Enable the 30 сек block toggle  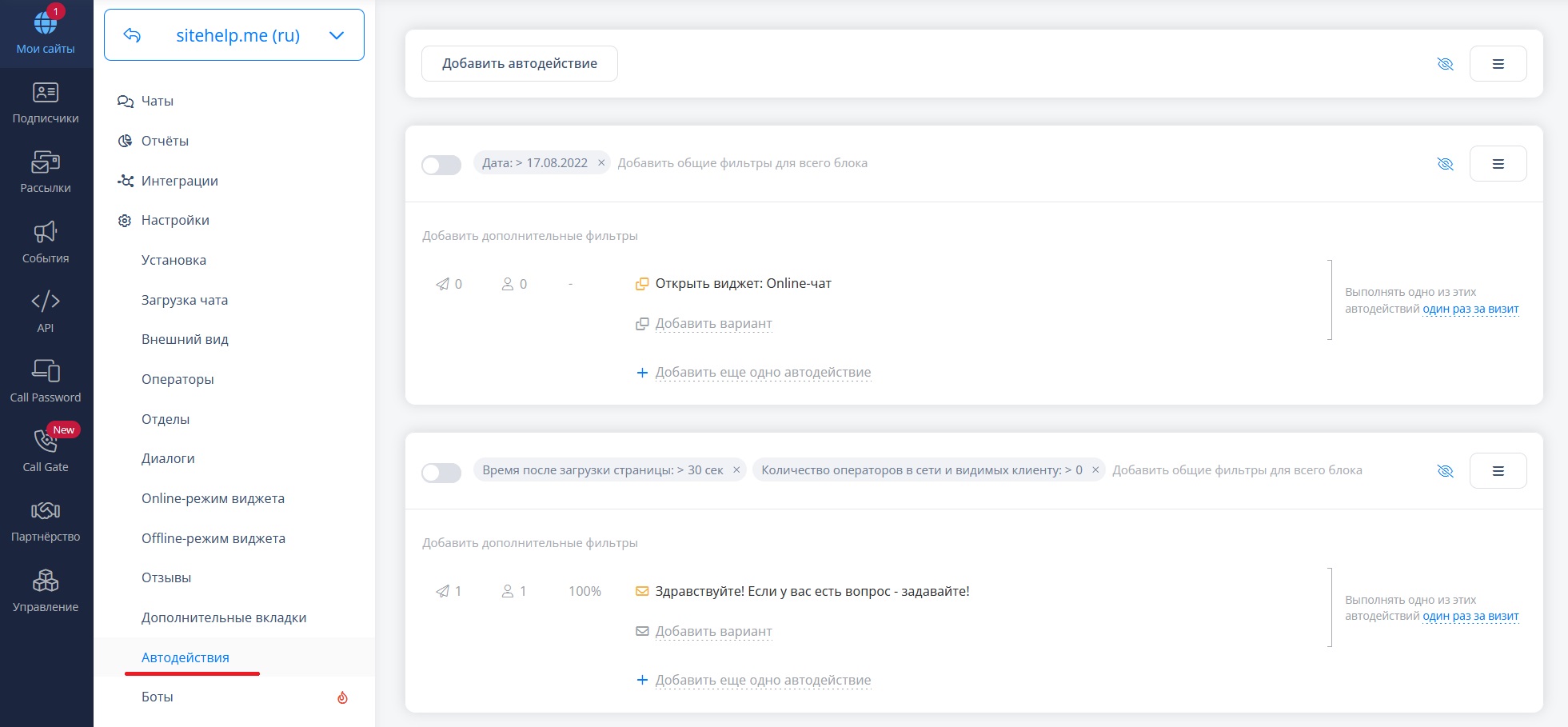441,473
